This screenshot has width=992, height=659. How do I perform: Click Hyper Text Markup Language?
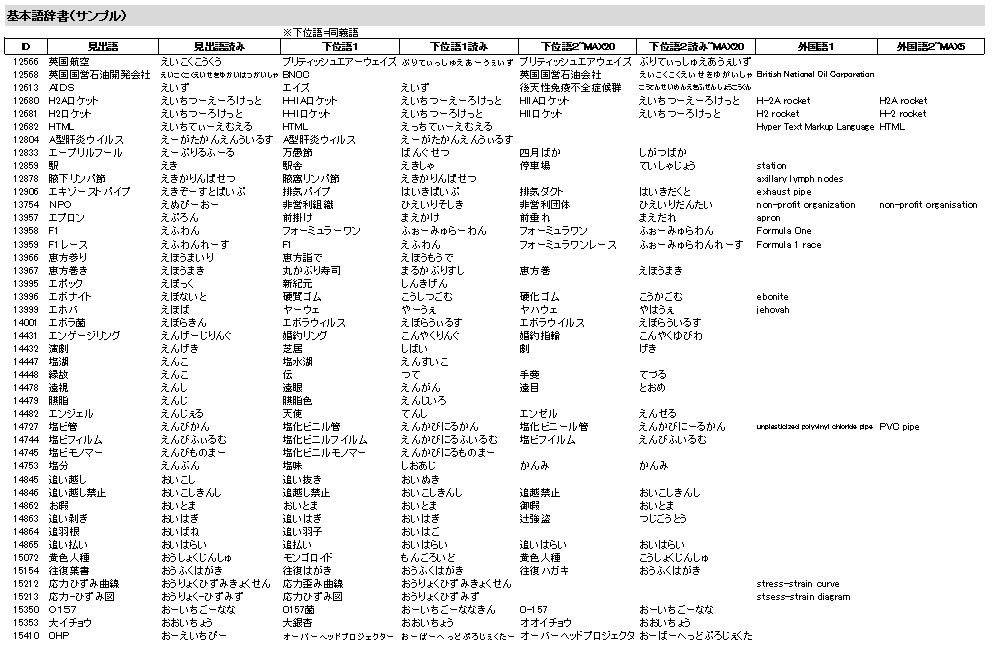(x=815, y=126)
